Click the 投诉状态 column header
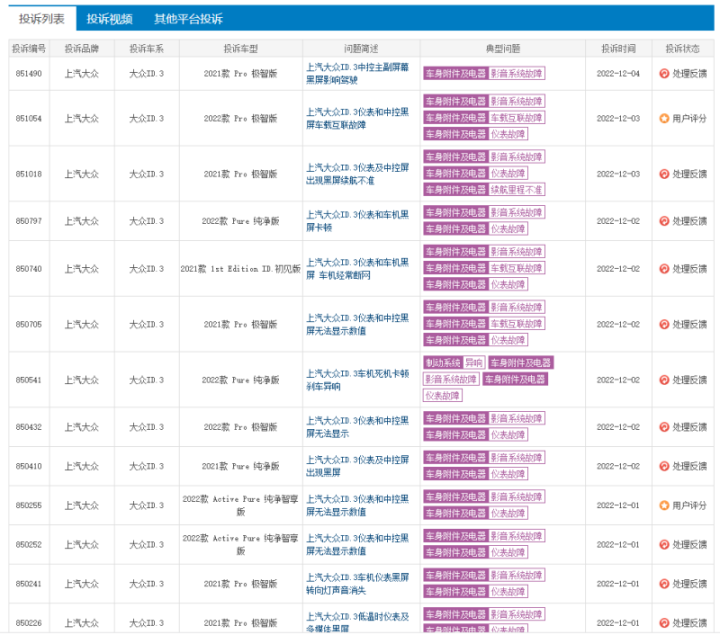Screen dimensions: 720x635 click(683, 49)
